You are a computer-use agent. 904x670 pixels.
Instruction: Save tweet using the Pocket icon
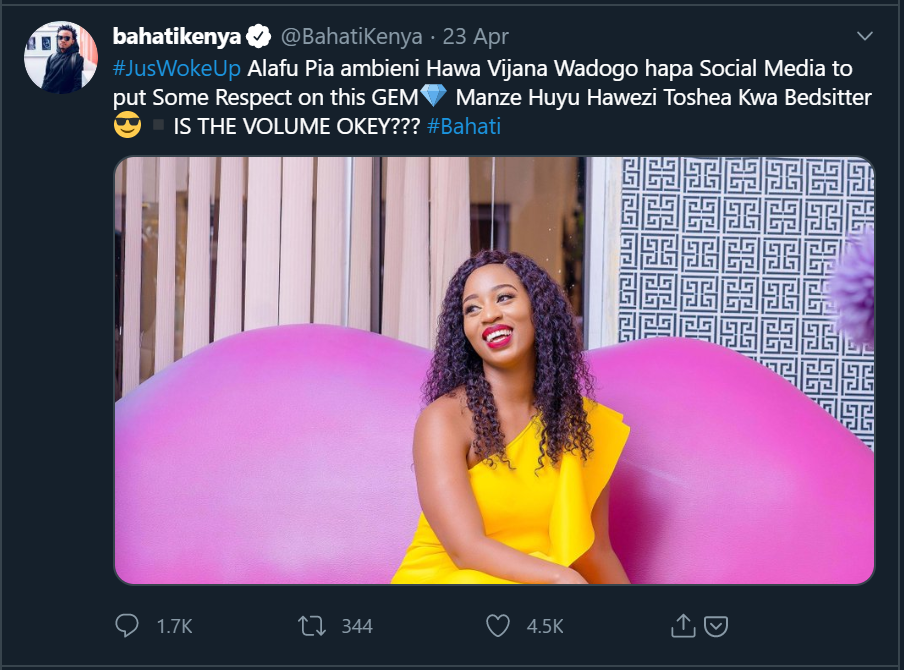715,626
